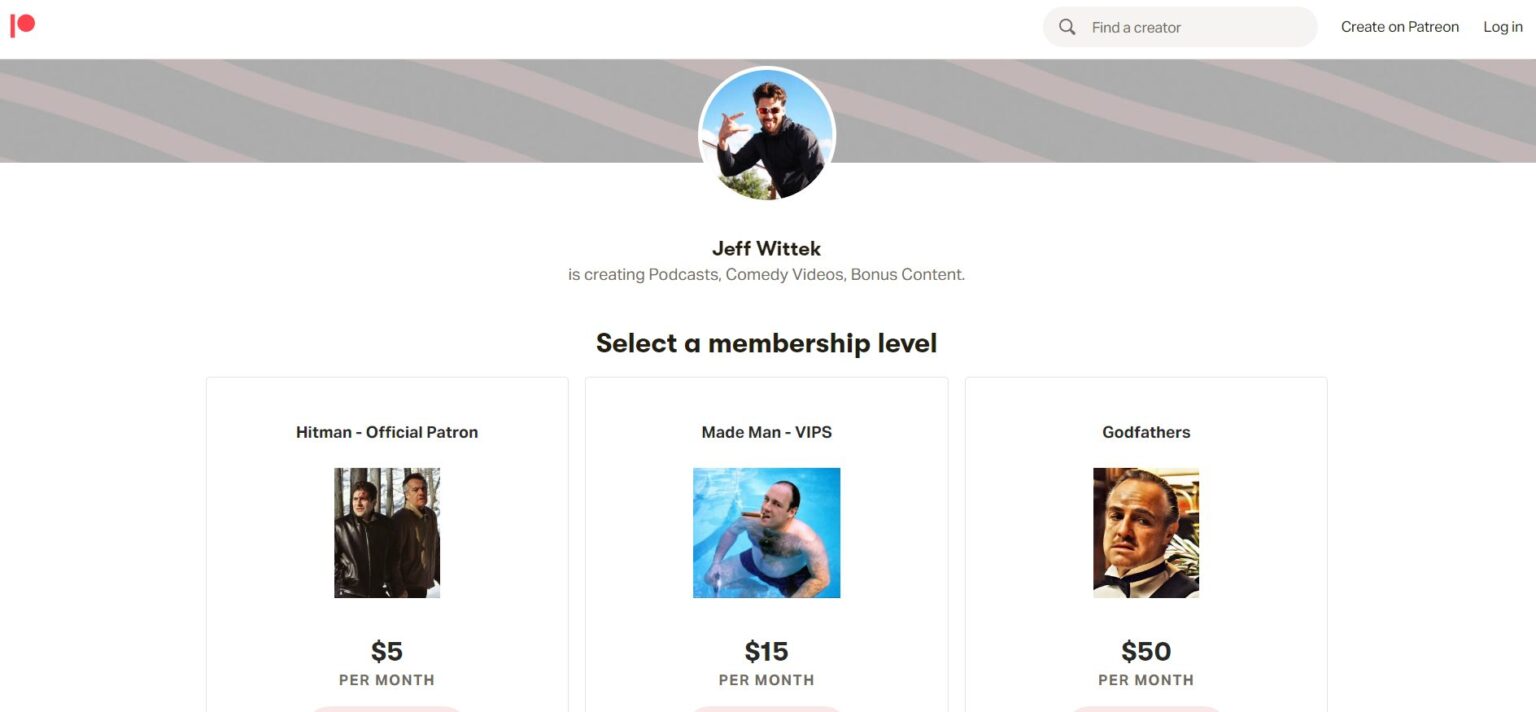This screenshot has width=1536, height=712.
Task: Click the Godfathers tier image
Action: [1146, 531]
